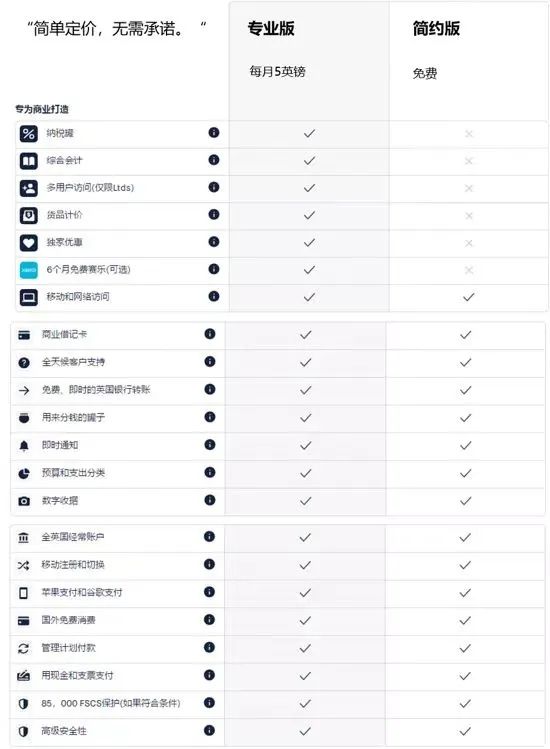Click the 苹果支付和谷歌支付 feature row
Viewport: 550px width, 749px height.
(277, 593)
